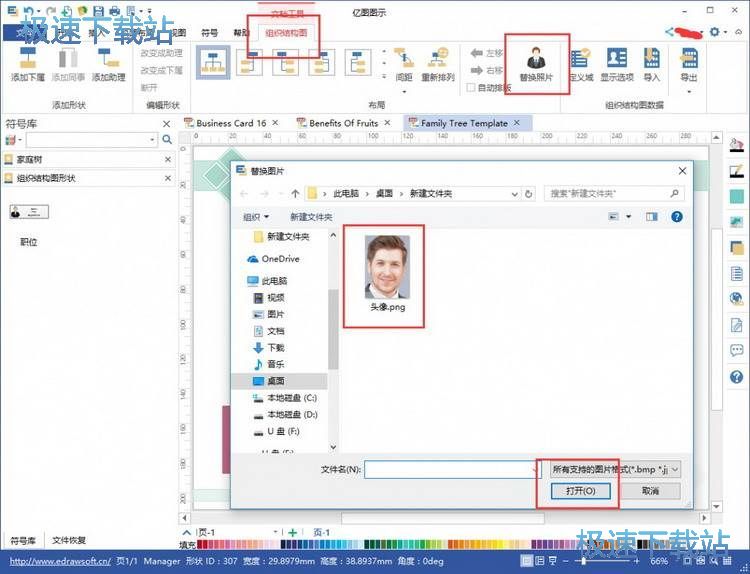Open the www.edrawsoft.cn link in status bar
The image size is (750, 574).
60,561
